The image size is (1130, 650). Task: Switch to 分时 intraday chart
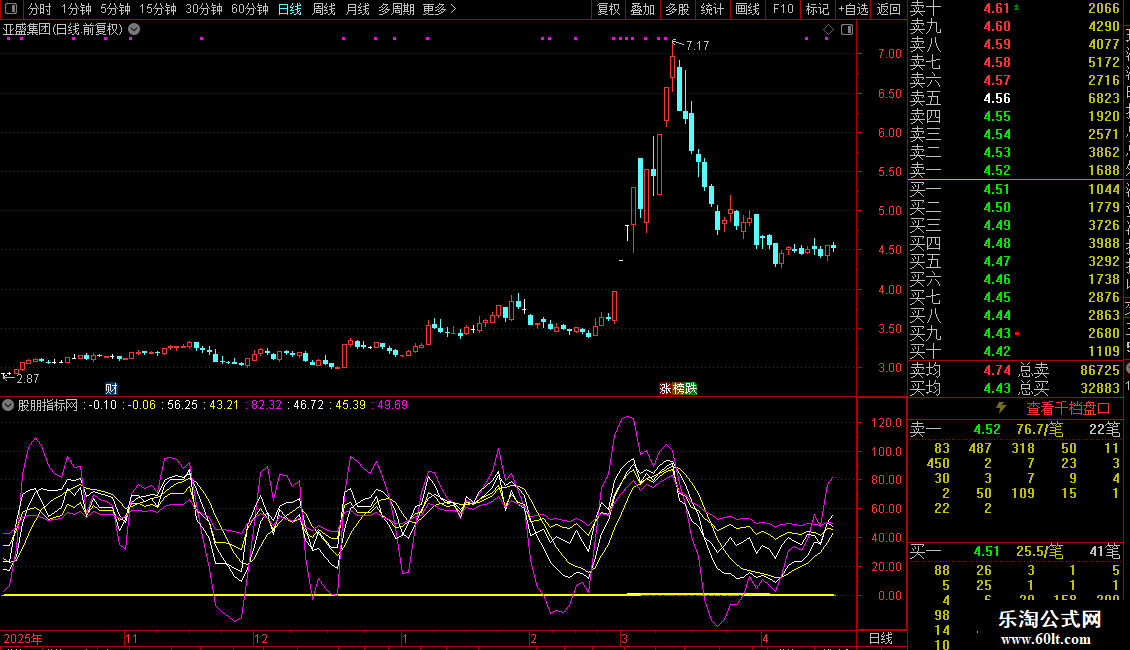pyautogui.click(x=40, y=9)
